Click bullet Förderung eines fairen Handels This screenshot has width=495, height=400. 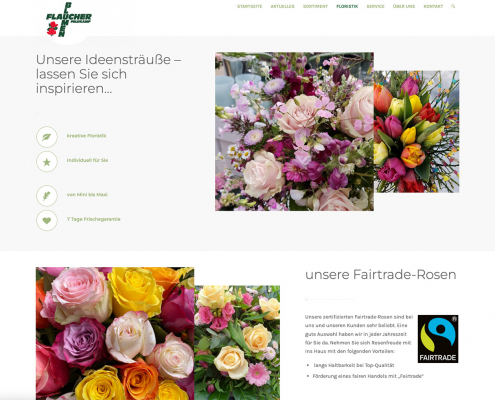[x=368, y=376]
